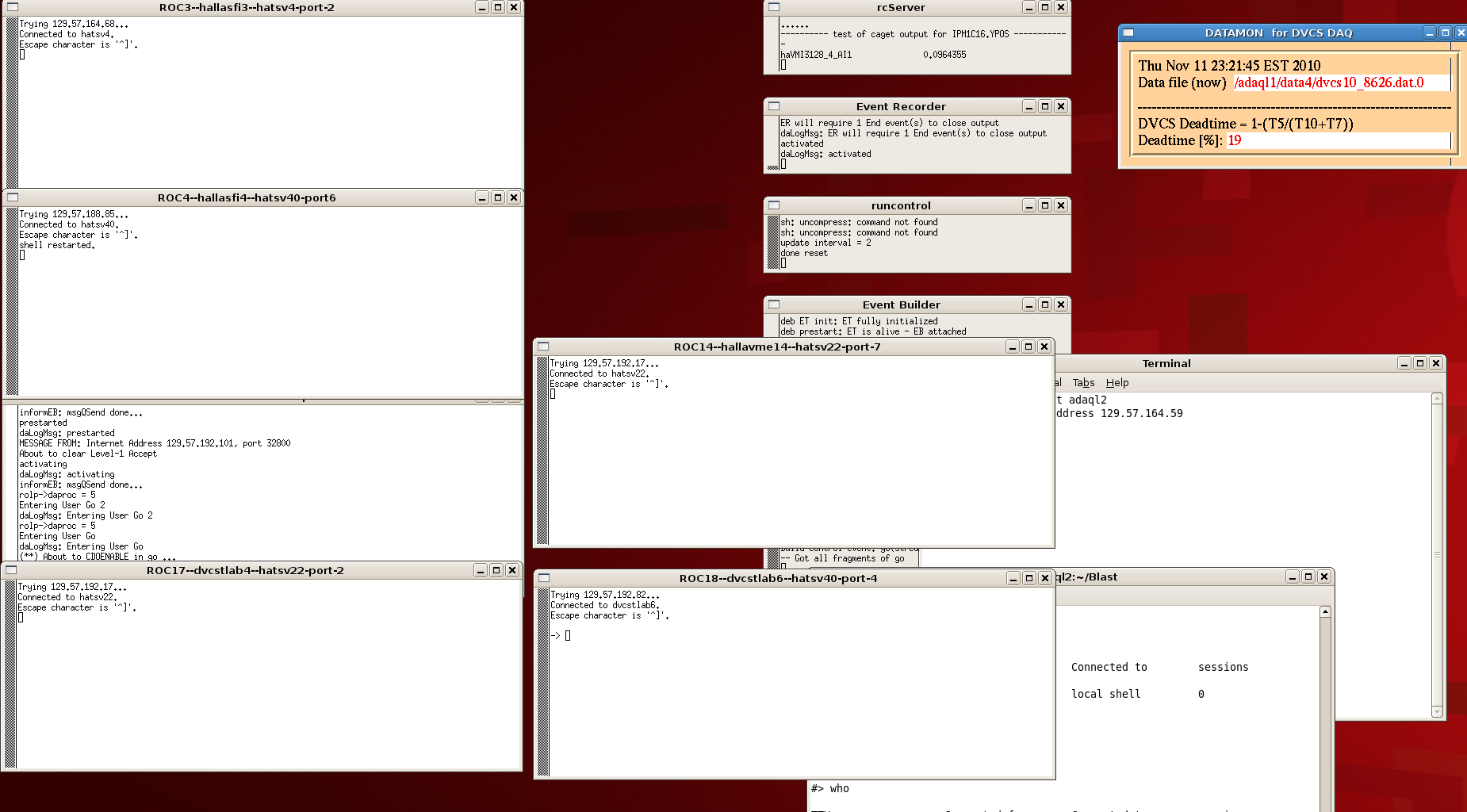The height and width of the screenshot is (812, 1467).
Task: Open window menu icon of ROC17--dvcstlab4 window
Action: click(x=11, y=570)
